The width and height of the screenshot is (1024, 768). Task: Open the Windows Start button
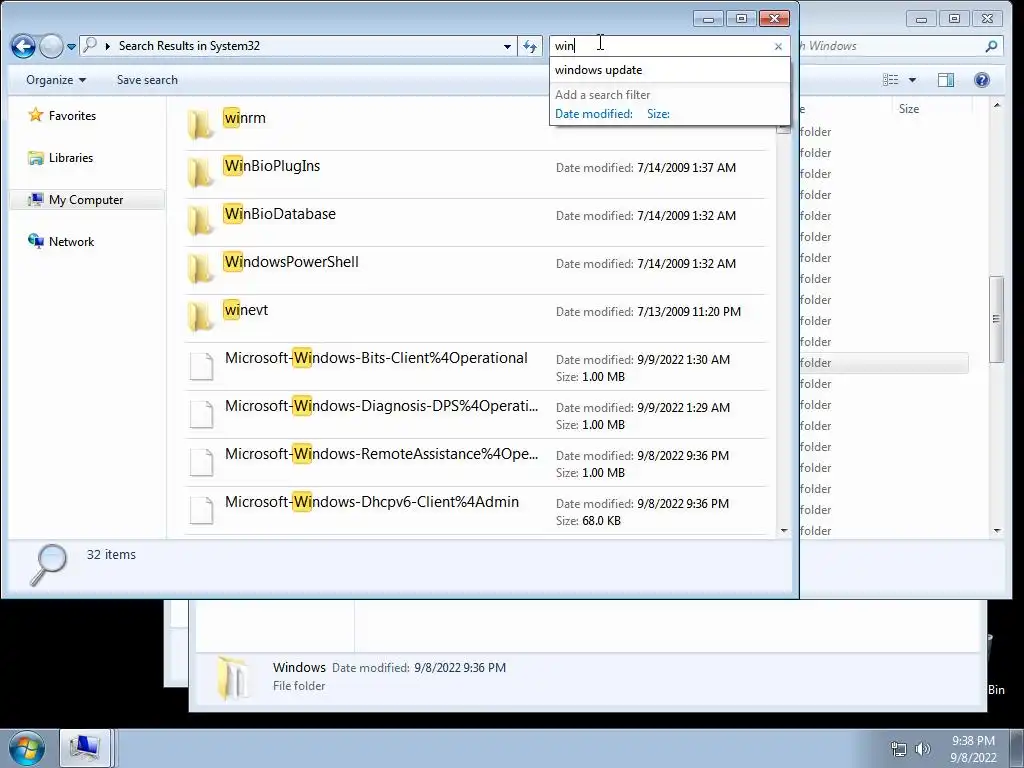coord(26,748)
